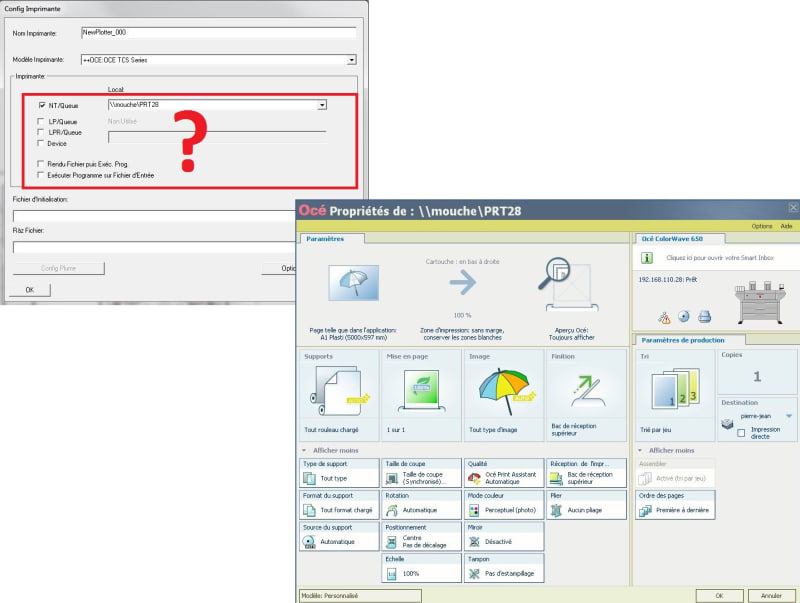Open the \\mouche\PRT28 queue dropdown
The height and width of the screenshot is (603, 800).
[x=322, y=105]
